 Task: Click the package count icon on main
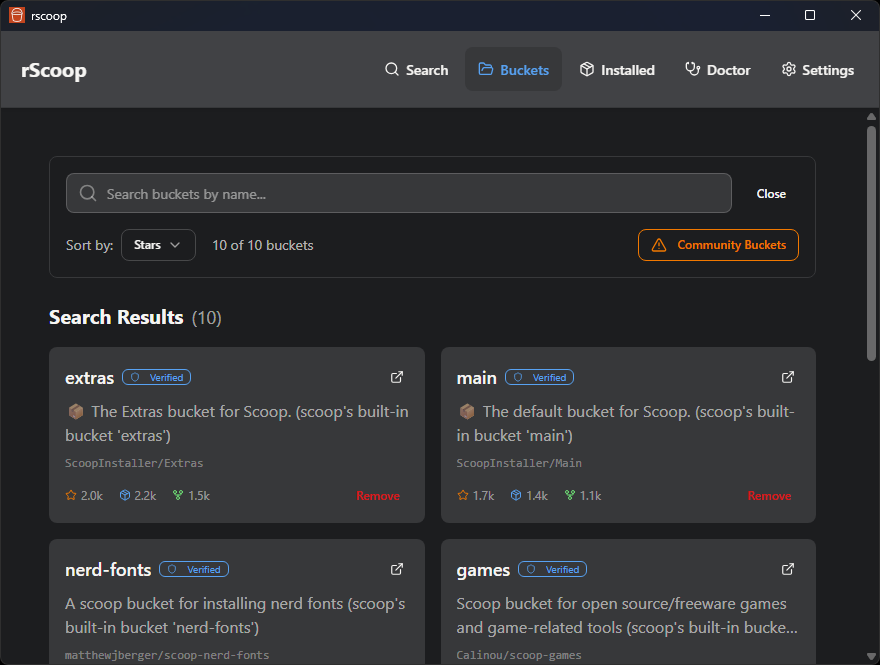516,495
